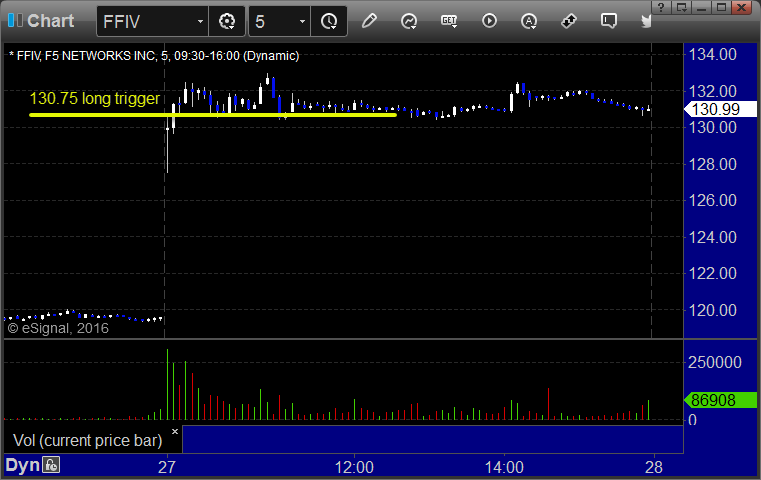Image resolution: width=761 pixels, height=480 pixels.
Task: Click the trade up-down arrows icon
Action: 569,21
